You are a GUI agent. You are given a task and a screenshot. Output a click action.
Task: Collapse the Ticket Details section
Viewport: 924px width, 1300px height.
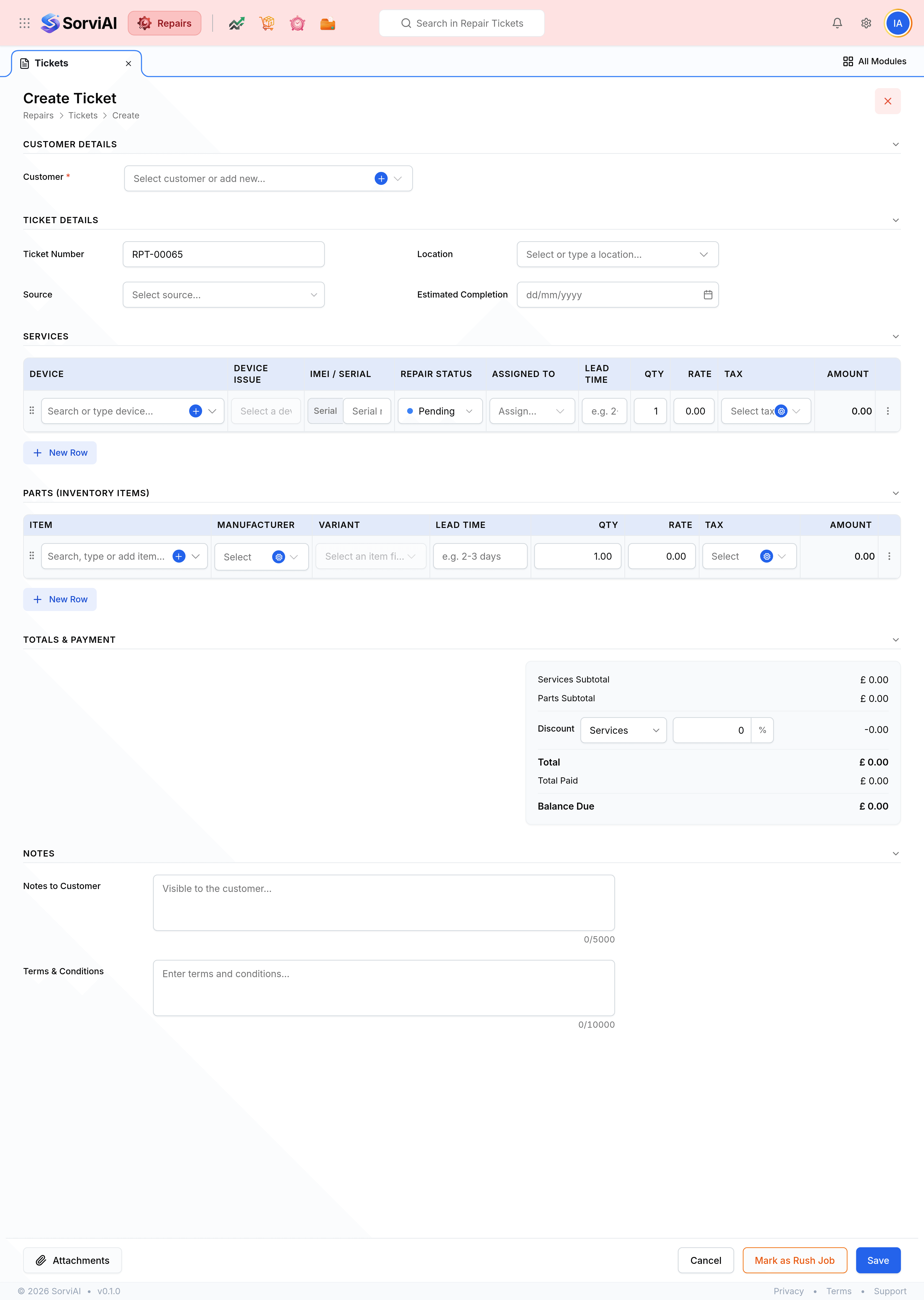[896, 220]
